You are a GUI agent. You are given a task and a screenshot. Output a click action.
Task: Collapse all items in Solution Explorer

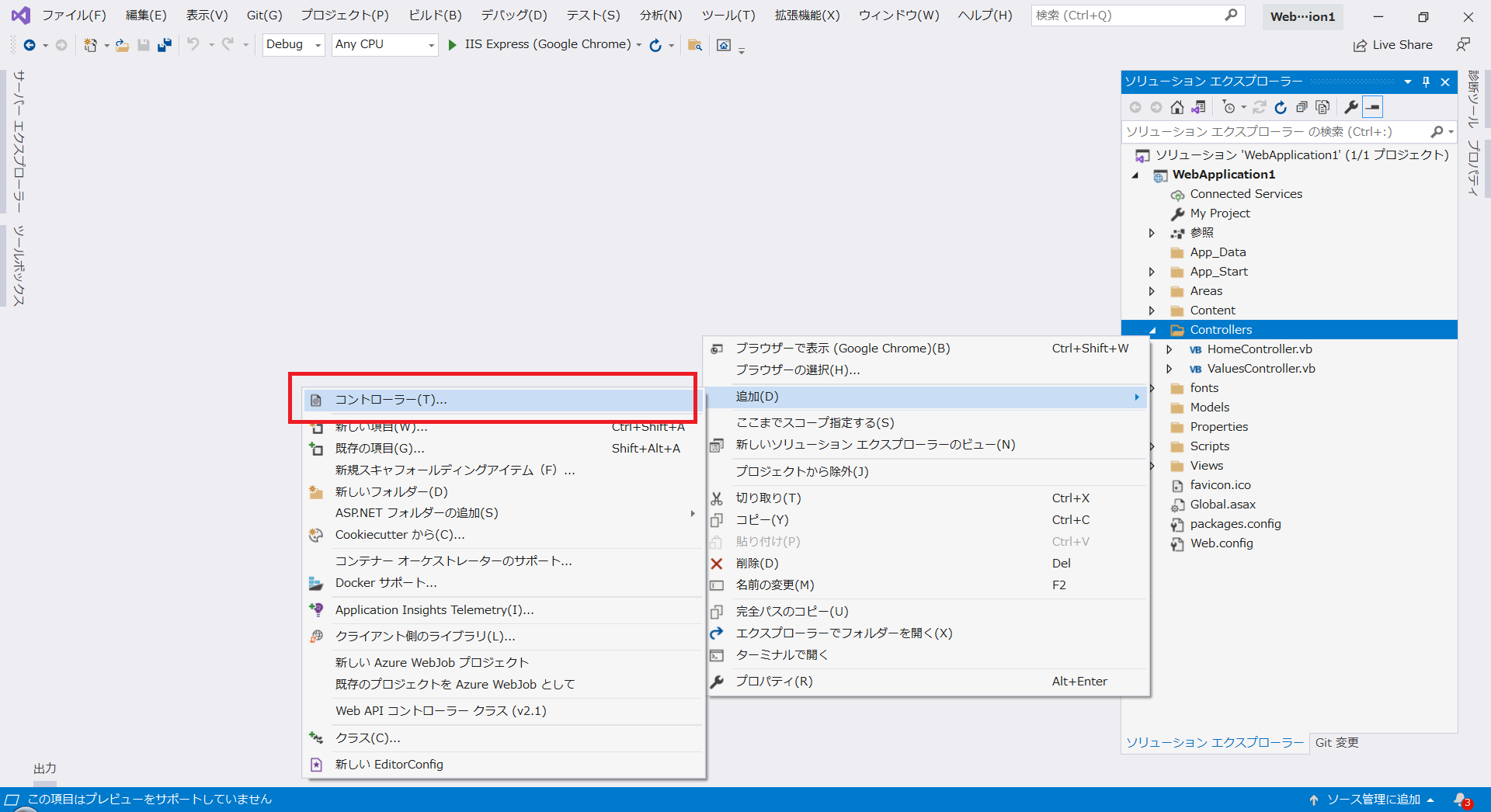point(1302,106)
